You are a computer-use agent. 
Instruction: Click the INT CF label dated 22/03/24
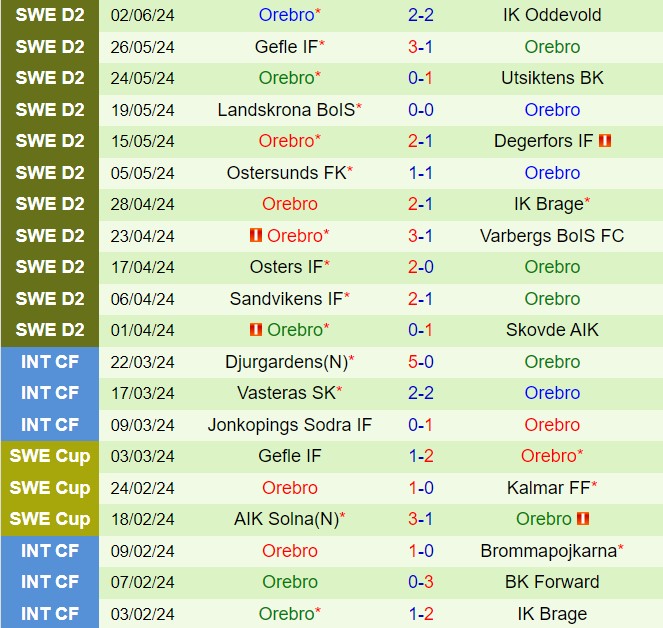click(x=50, y=362)
